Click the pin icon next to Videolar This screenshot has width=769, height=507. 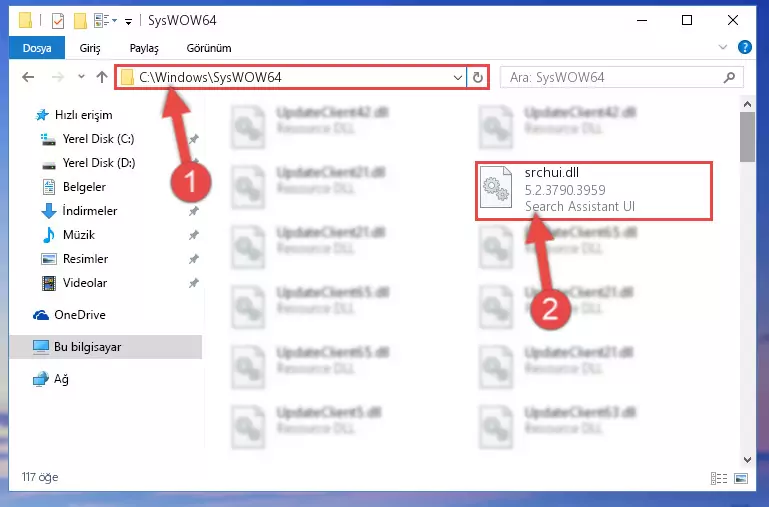click(194, 283)
